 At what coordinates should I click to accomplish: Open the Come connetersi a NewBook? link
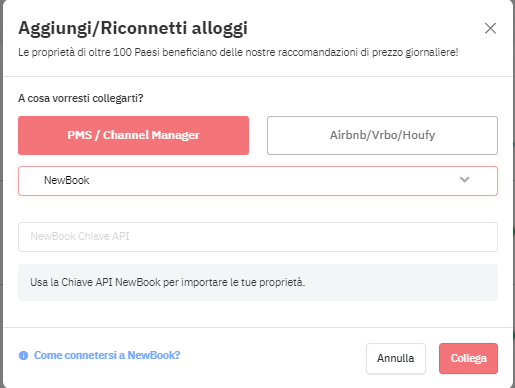pyautogui.click(x=107, y=355)
